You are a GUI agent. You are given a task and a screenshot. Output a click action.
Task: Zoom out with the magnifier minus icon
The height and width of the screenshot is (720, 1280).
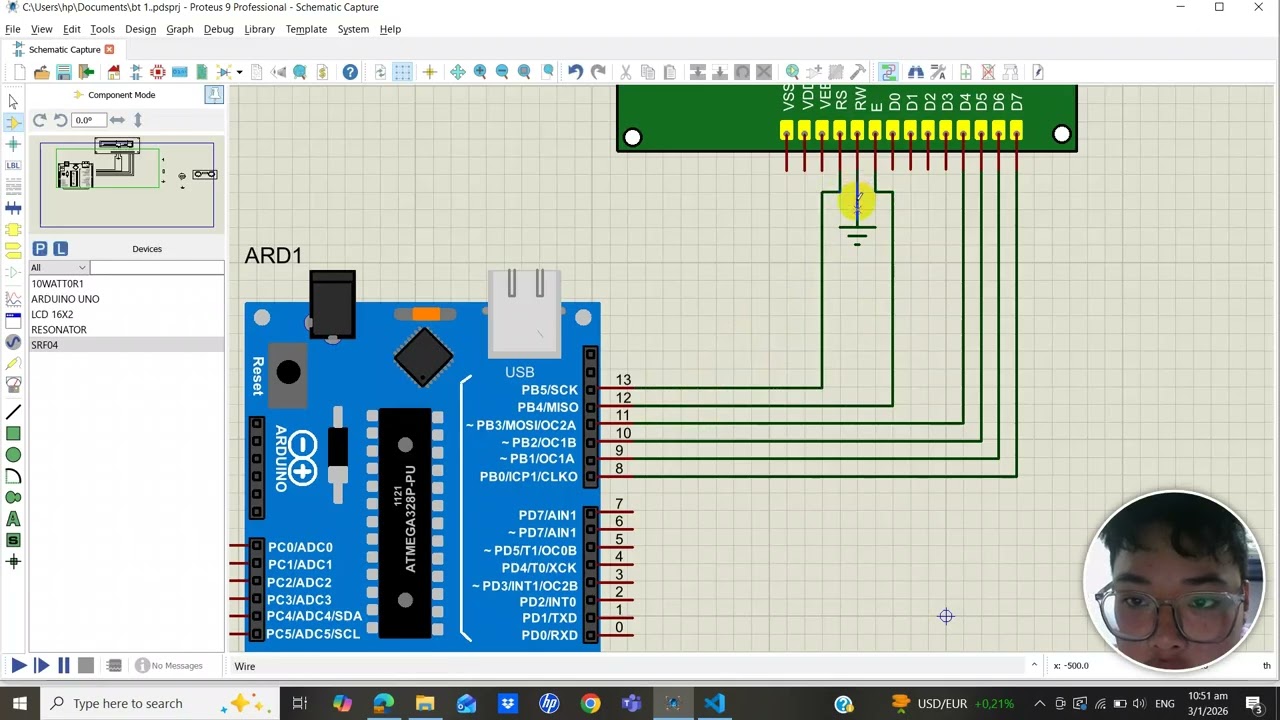(x=502, y=72)
